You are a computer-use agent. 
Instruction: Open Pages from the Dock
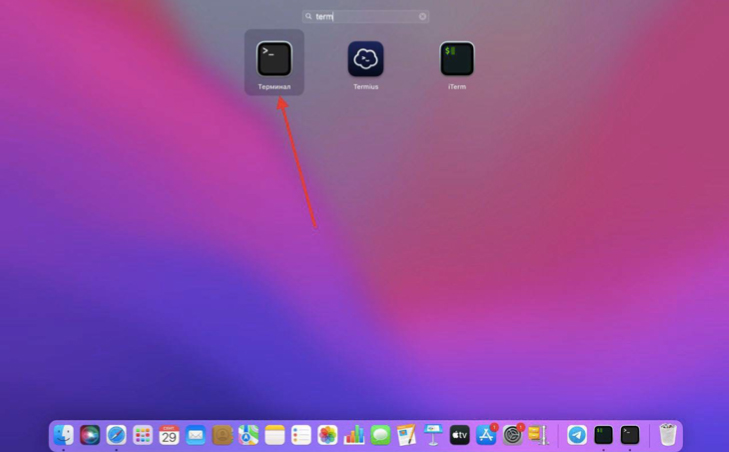(407, 435)
